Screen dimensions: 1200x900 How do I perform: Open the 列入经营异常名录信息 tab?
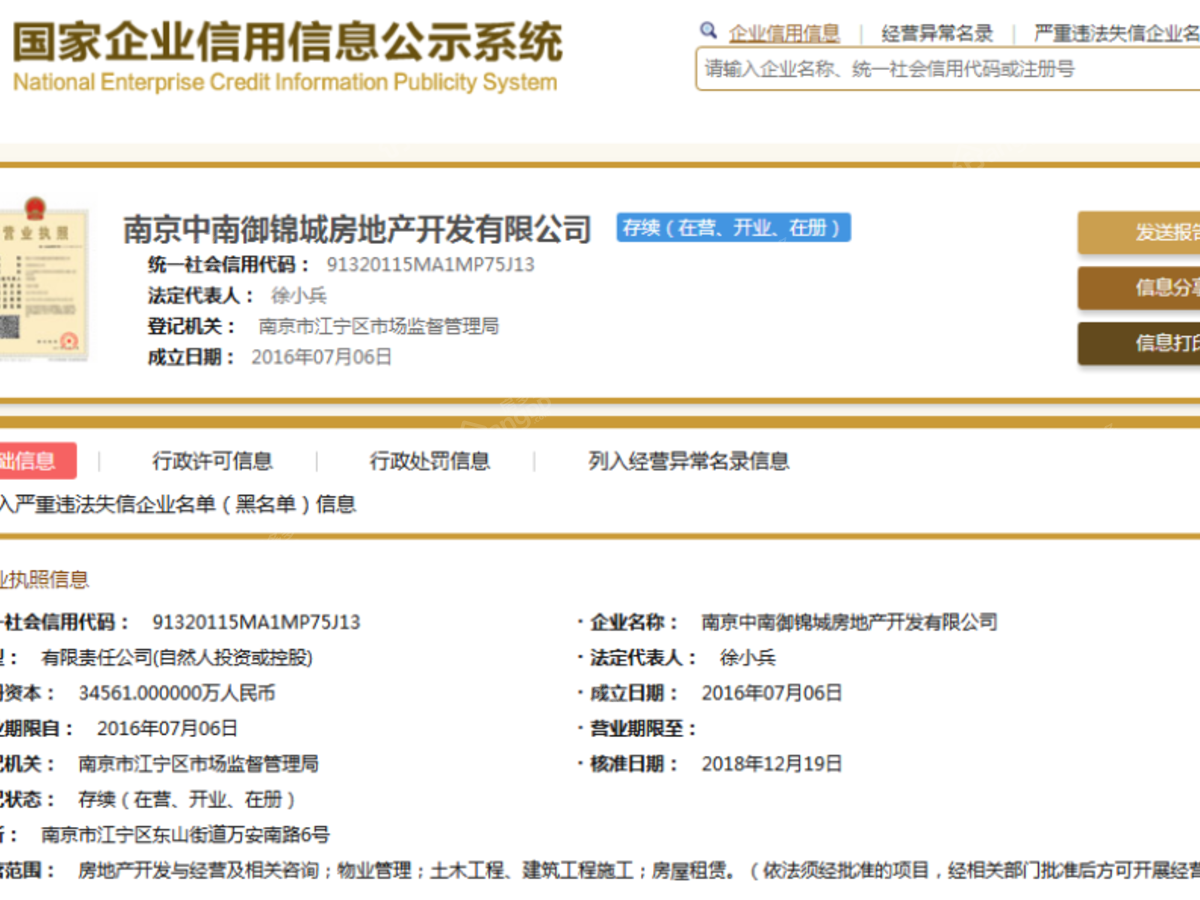pyautogui.click(x=689, y=461)
